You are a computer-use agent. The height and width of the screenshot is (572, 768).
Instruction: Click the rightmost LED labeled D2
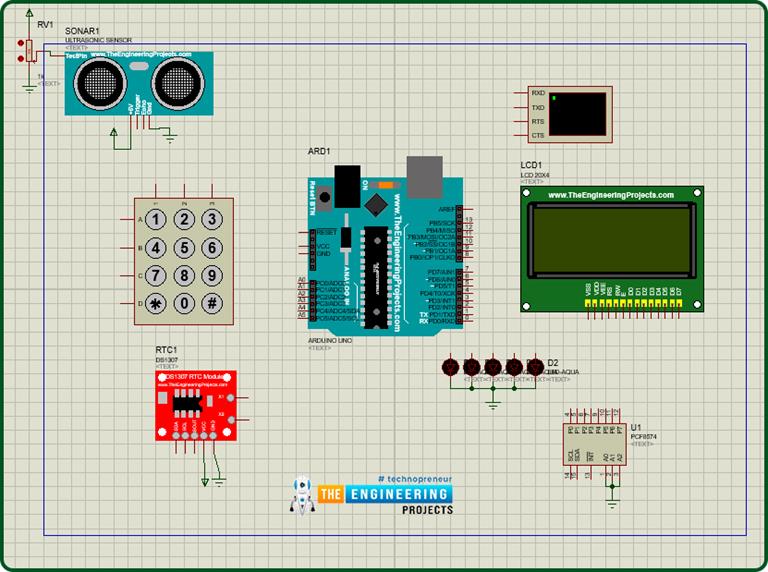pos(534,367)
